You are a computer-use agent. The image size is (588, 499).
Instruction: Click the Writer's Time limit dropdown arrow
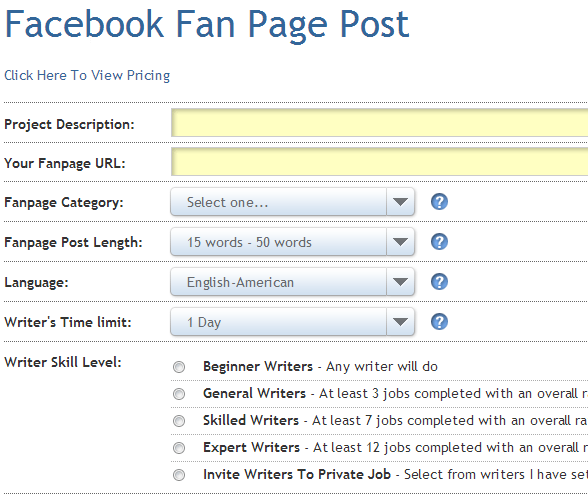tap(400, 322)
